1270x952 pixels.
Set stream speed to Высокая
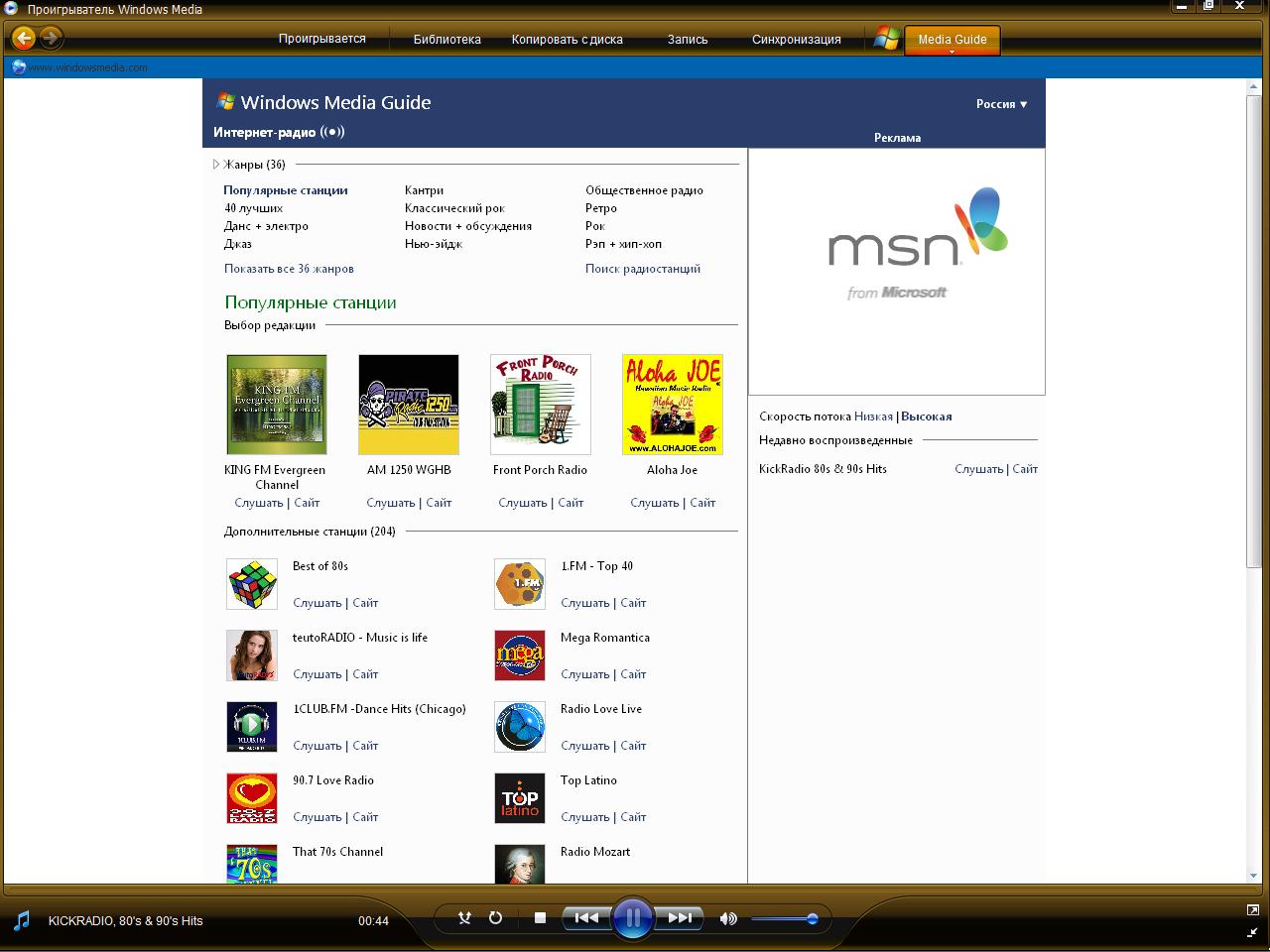pyautogui.click(x=927, y=416)
